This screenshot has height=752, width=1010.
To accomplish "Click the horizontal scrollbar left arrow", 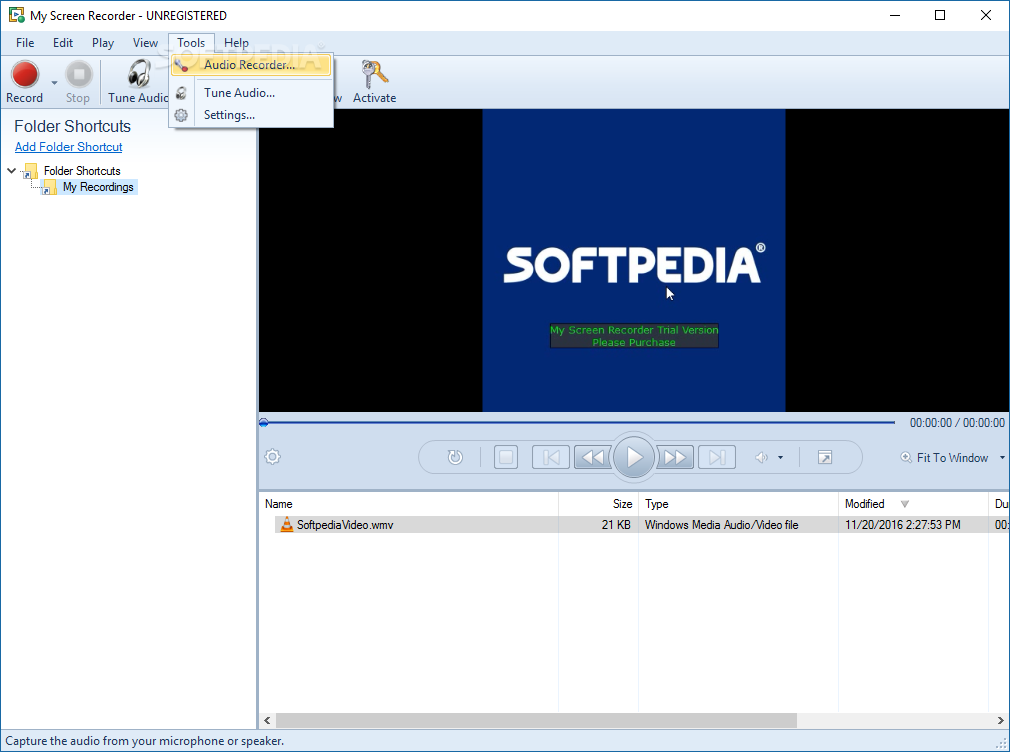I will [267, 720].
